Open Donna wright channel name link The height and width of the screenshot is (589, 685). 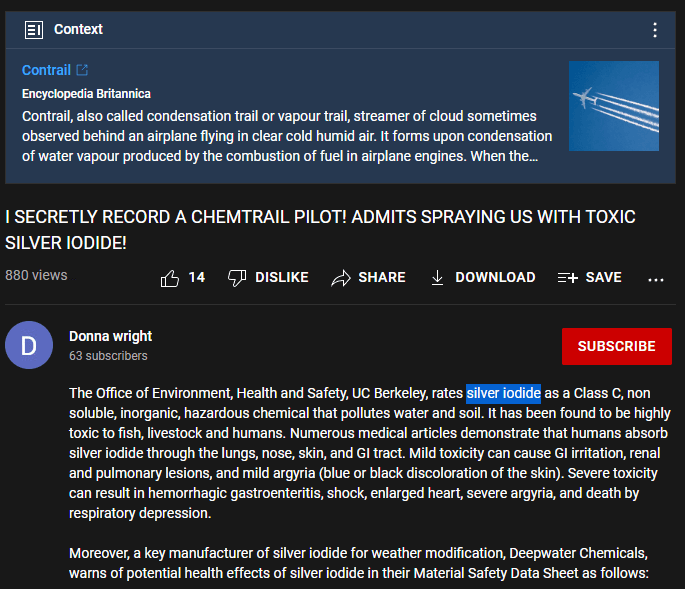pyautogui.click(x=110, y=336)
